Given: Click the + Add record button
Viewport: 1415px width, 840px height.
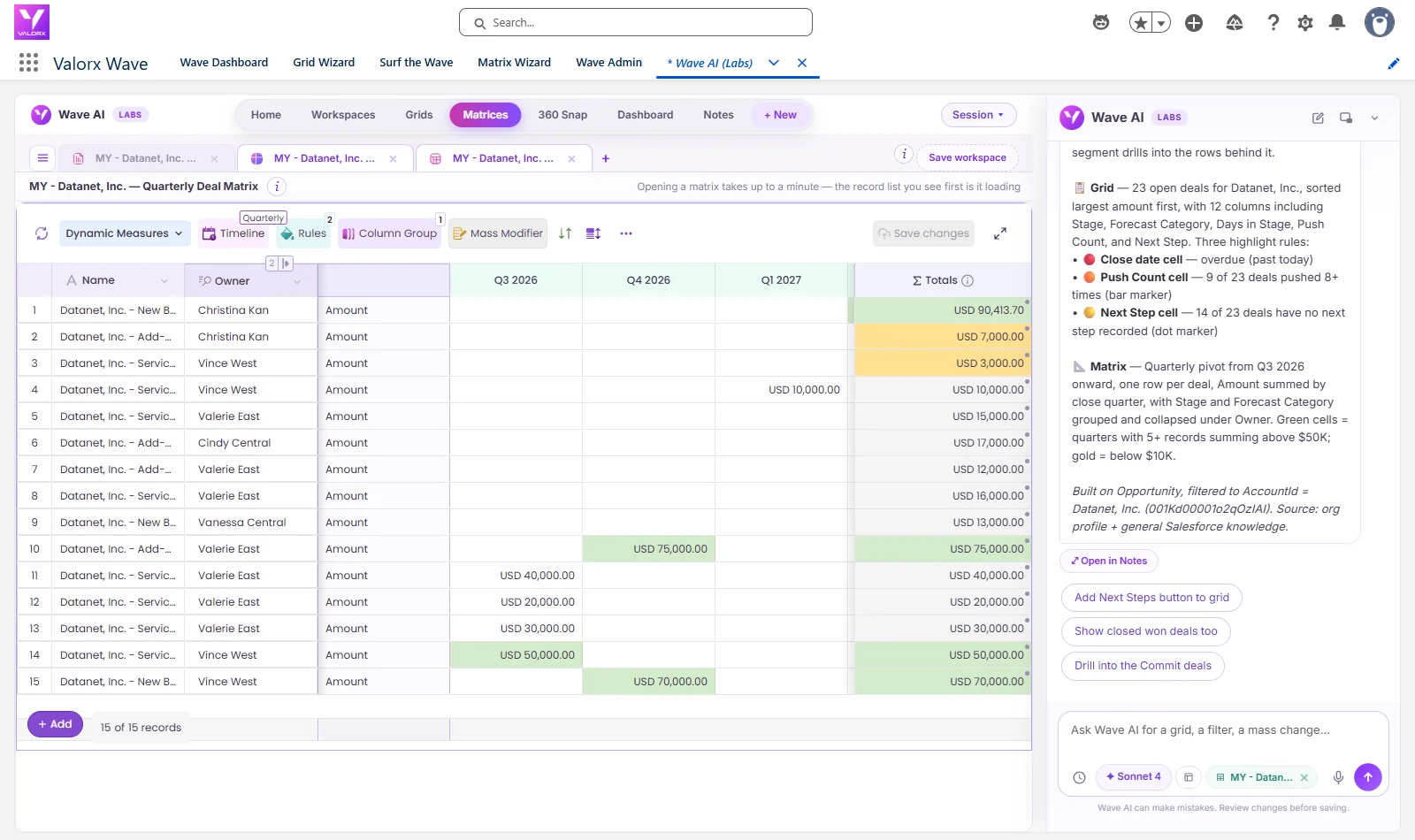Looking at the screenshot, I should pos(55,724).
